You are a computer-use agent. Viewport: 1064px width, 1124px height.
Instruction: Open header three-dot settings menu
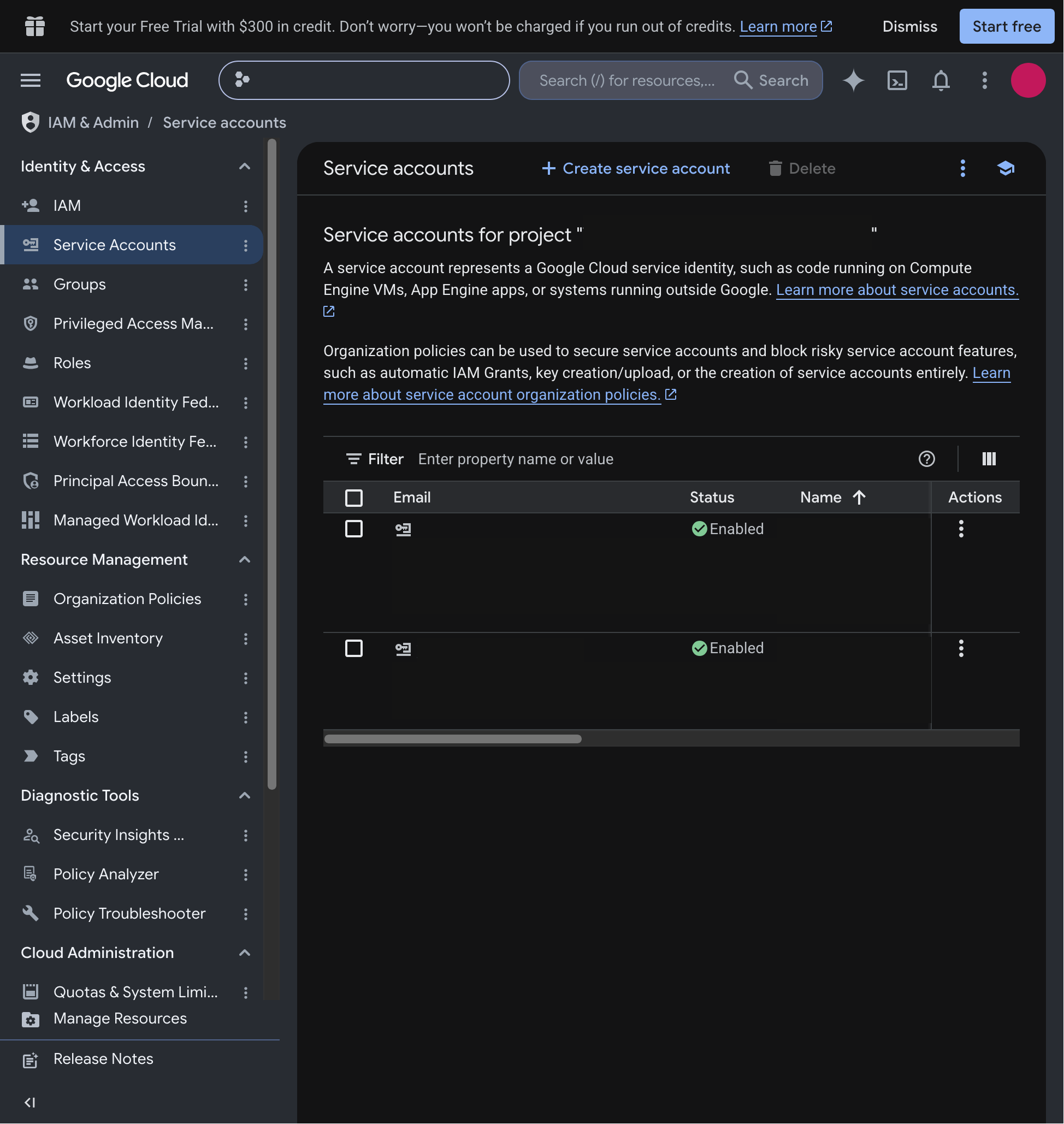985,80
